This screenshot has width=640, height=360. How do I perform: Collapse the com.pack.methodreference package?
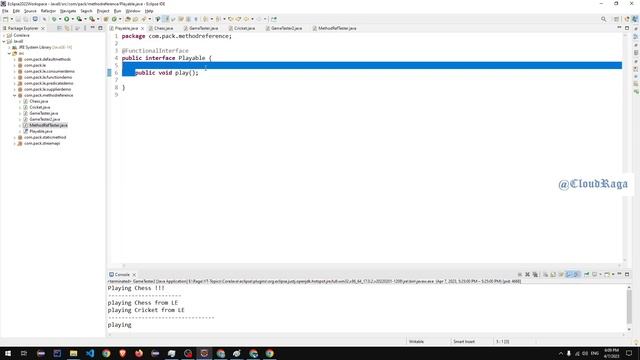[x=15, y=95]
